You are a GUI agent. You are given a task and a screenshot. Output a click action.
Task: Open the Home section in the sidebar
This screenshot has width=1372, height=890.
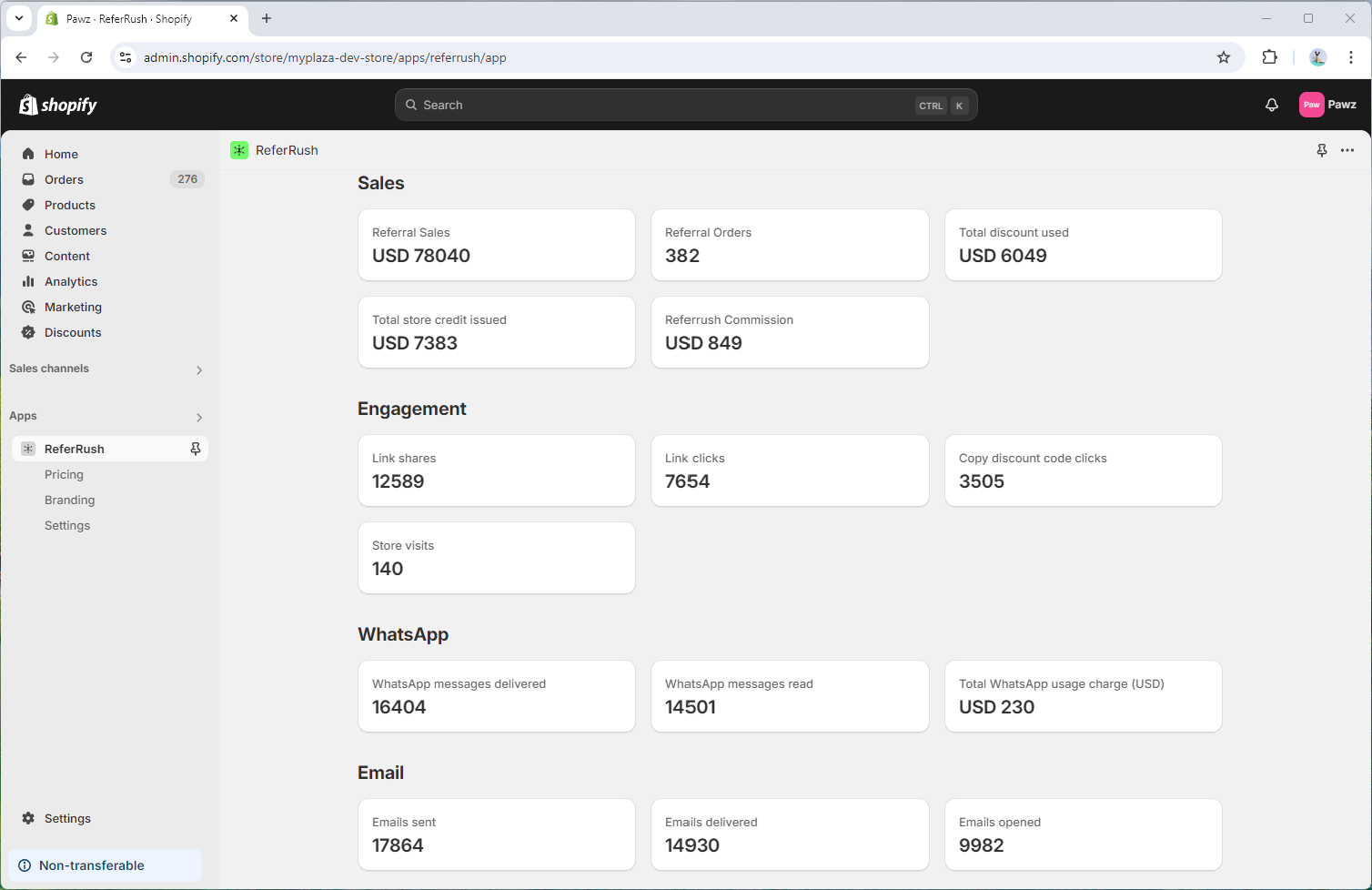61,154
